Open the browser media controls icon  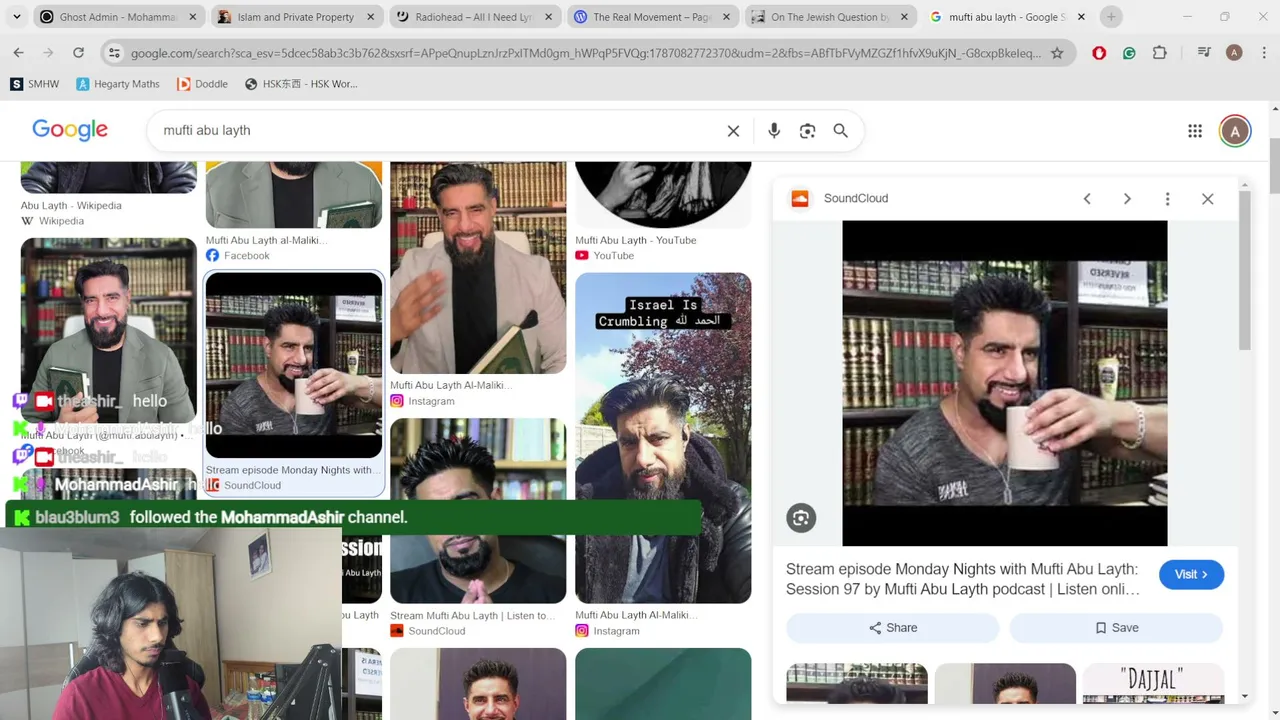(1204, 53)
